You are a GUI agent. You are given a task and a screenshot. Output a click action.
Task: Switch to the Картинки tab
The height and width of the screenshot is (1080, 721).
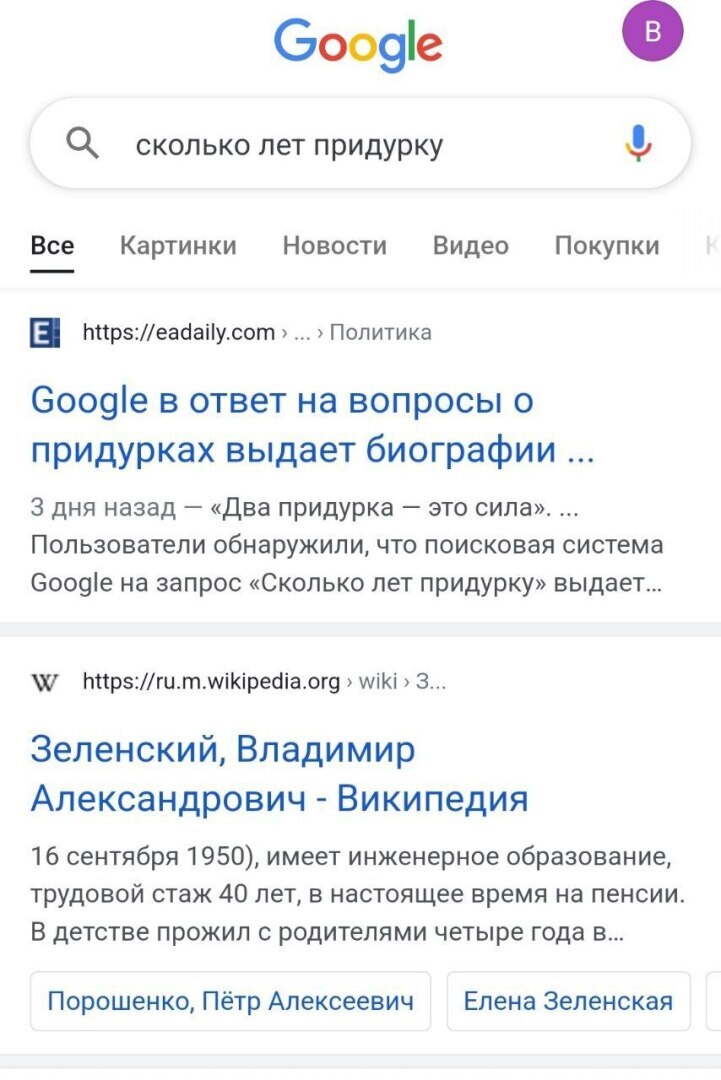tap(178, 246)
